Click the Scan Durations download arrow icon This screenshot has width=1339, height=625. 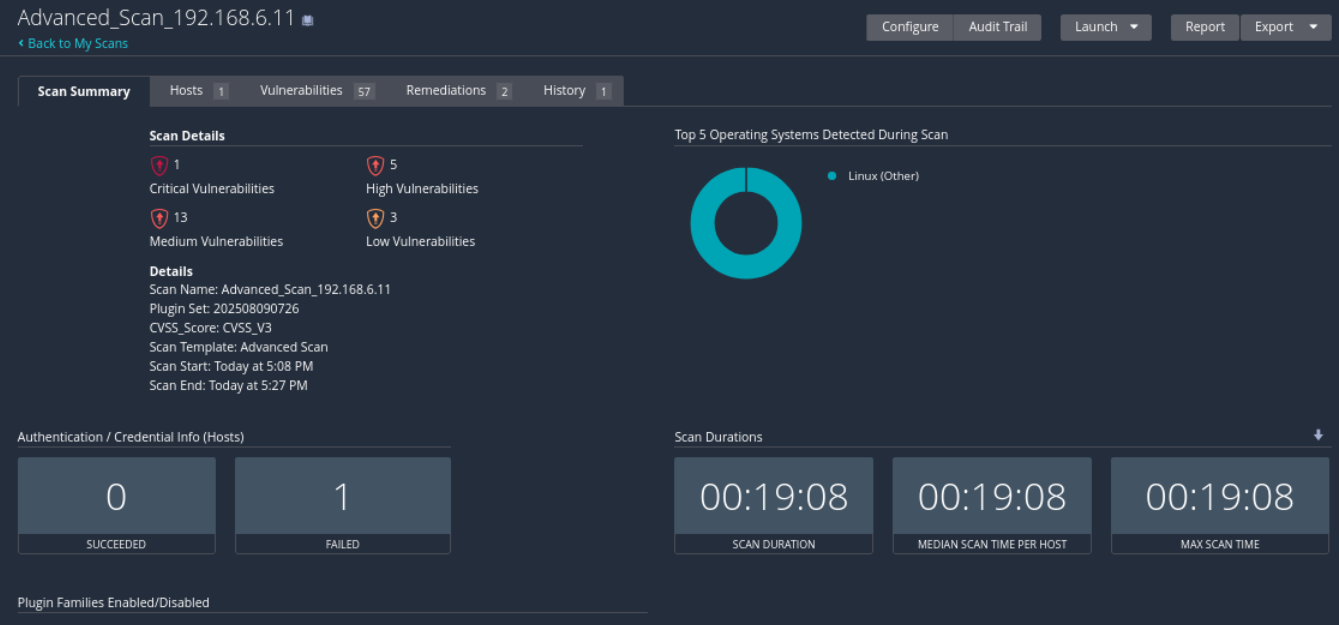1318,435
